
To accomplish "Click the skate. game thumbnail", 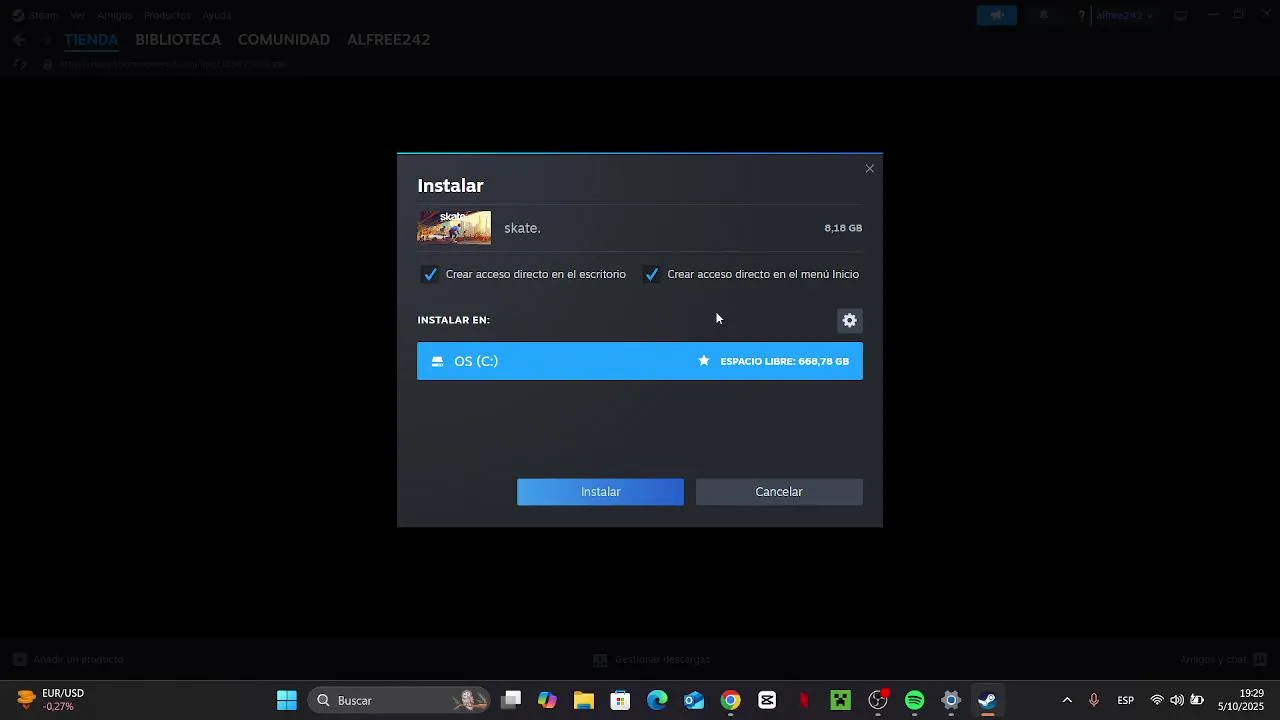I will (454, 228).
